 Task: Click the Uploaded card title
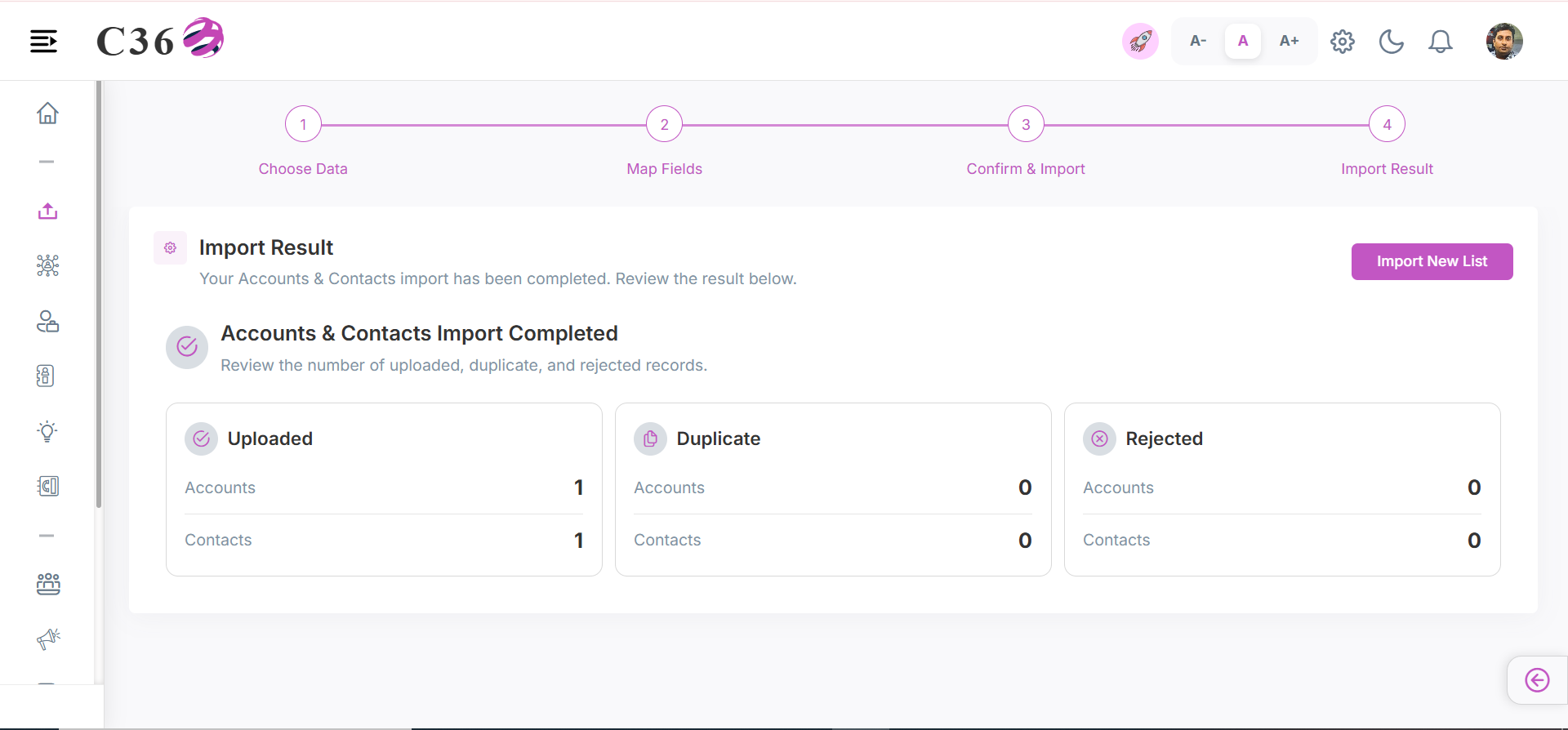tap(270, 438)
